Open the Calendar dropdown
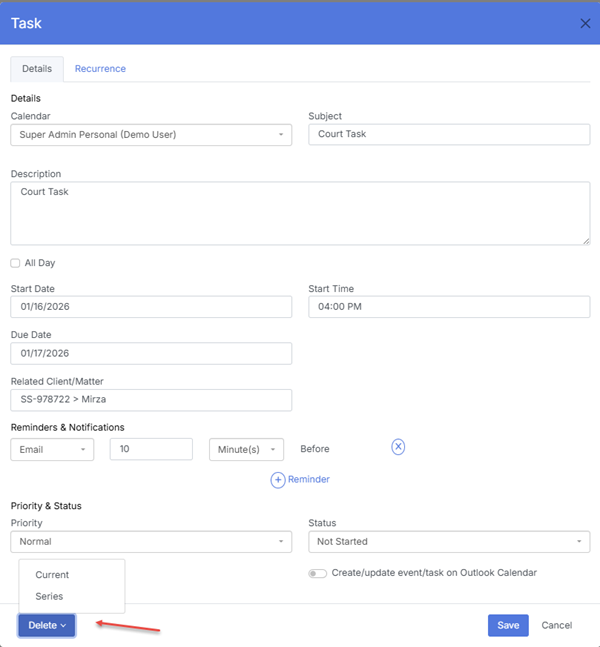Screen dimensions: 600x647 [151, 134]
